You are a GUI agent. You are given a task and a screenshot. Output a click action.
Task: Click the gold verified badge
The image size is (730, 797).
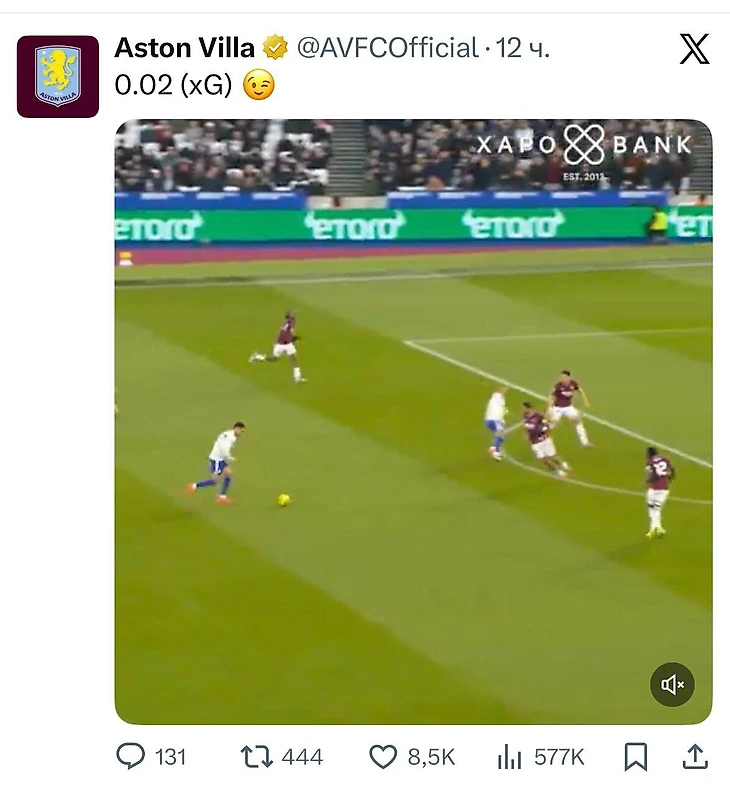(275, 47)
